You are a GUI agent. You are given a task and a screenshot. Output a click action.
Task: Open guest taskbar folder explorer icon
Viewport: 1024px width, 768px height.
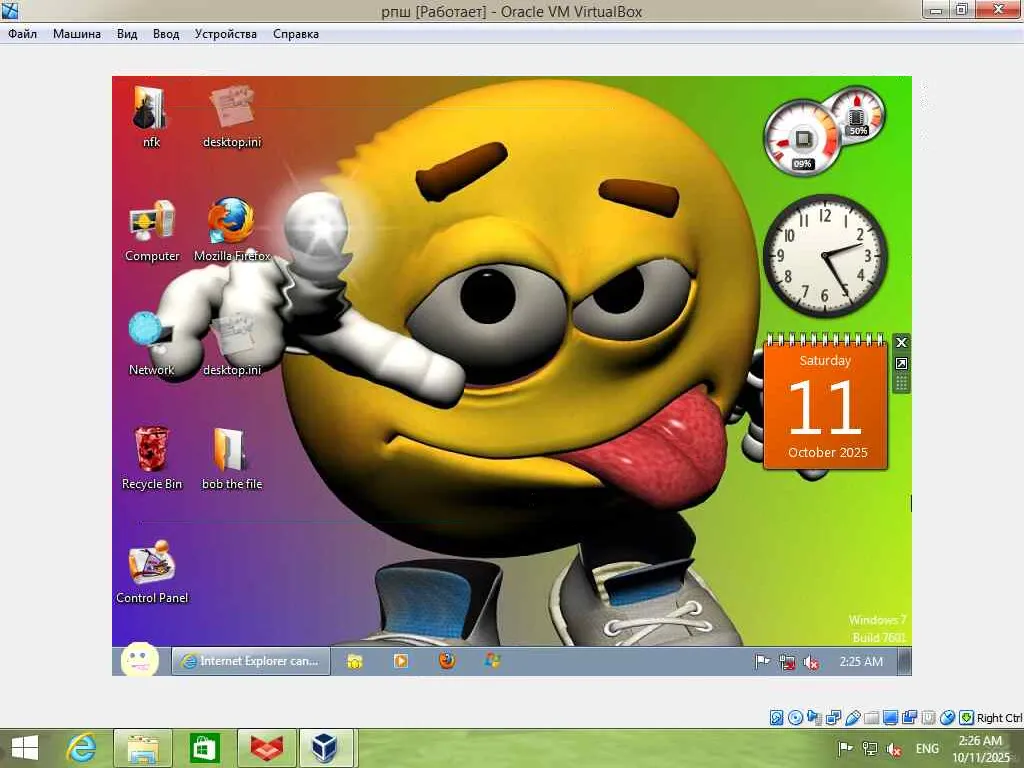[355, 661]
